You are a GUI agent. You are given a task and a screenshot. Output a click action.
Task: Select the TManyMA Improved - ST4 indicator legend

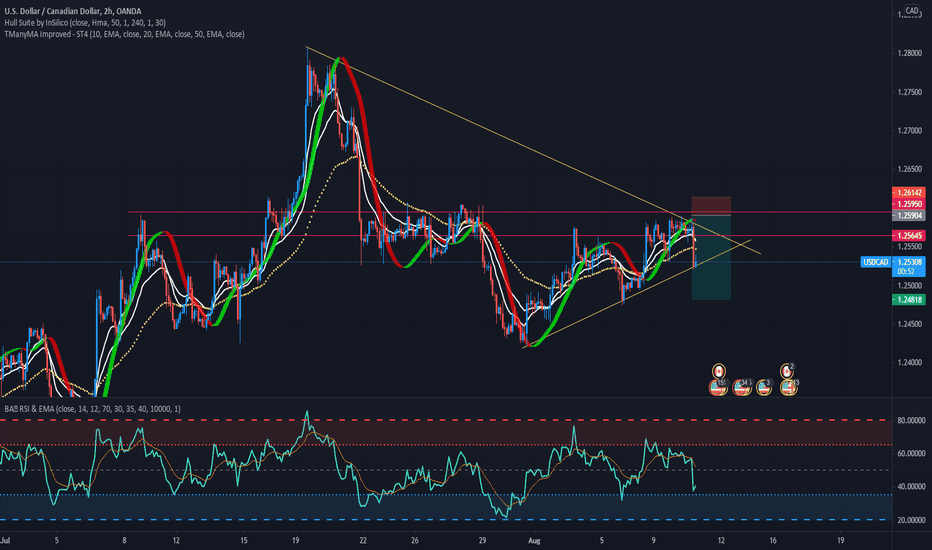(124, 34)
